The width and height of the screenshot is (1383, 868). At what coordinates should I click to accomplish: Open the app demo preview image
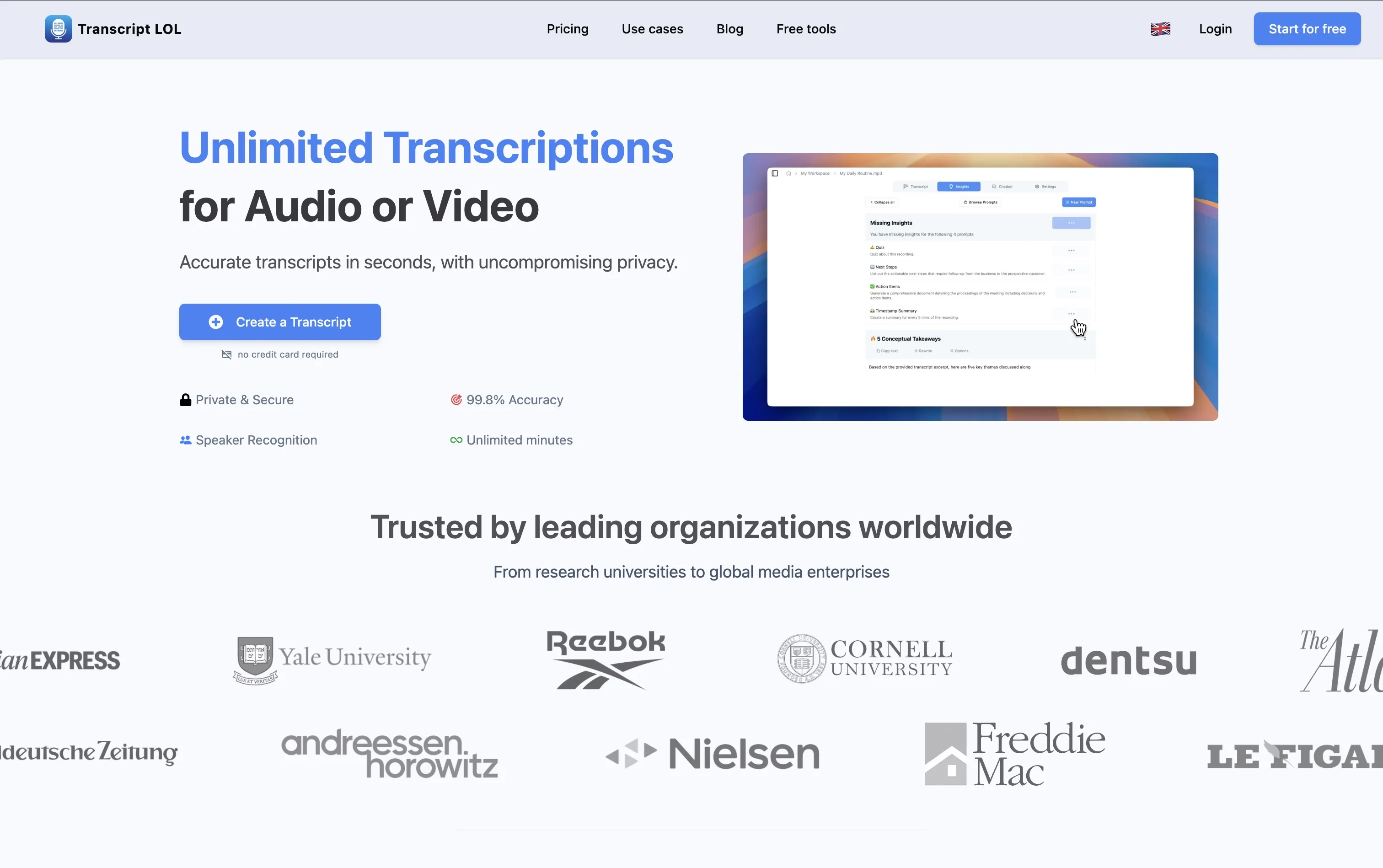point(980,286)
